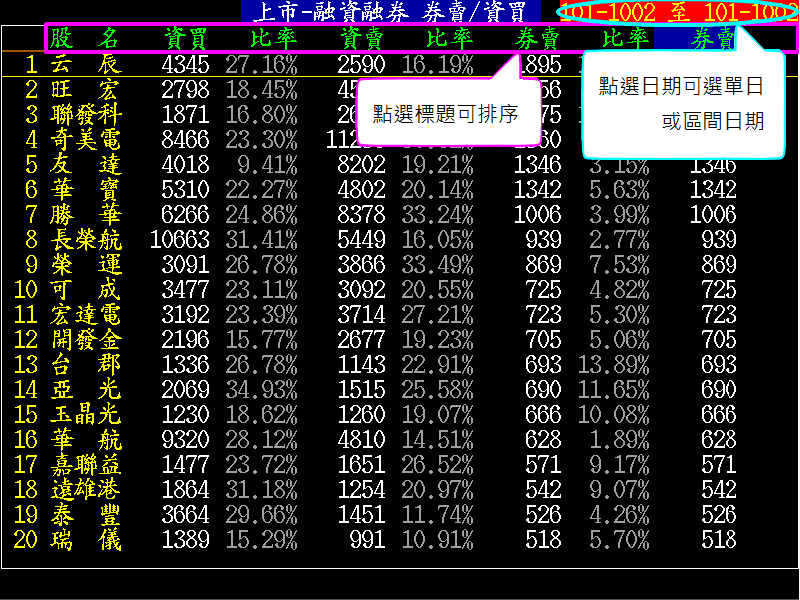The height and width of the screenshot is (600, 800).
Task: Select the last row stock 瑞儀
Action: tap(85, 539)
